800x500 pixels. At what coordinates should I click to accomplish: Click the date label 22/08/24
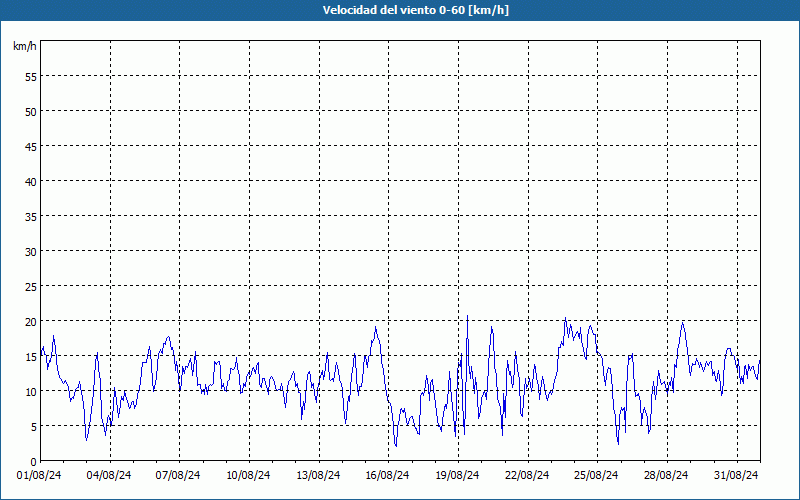(527, 475)
